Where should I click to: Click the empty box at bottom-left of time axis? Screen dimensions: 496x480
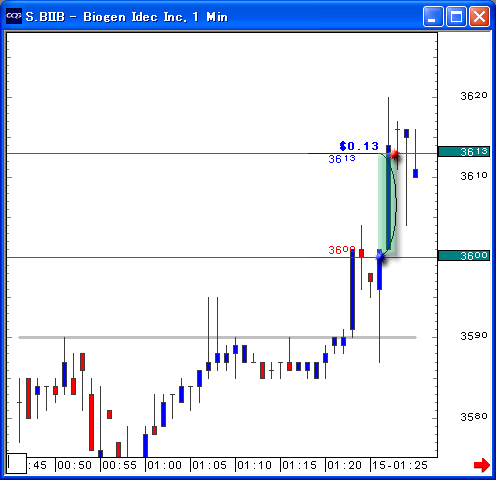tap(17, 463)
